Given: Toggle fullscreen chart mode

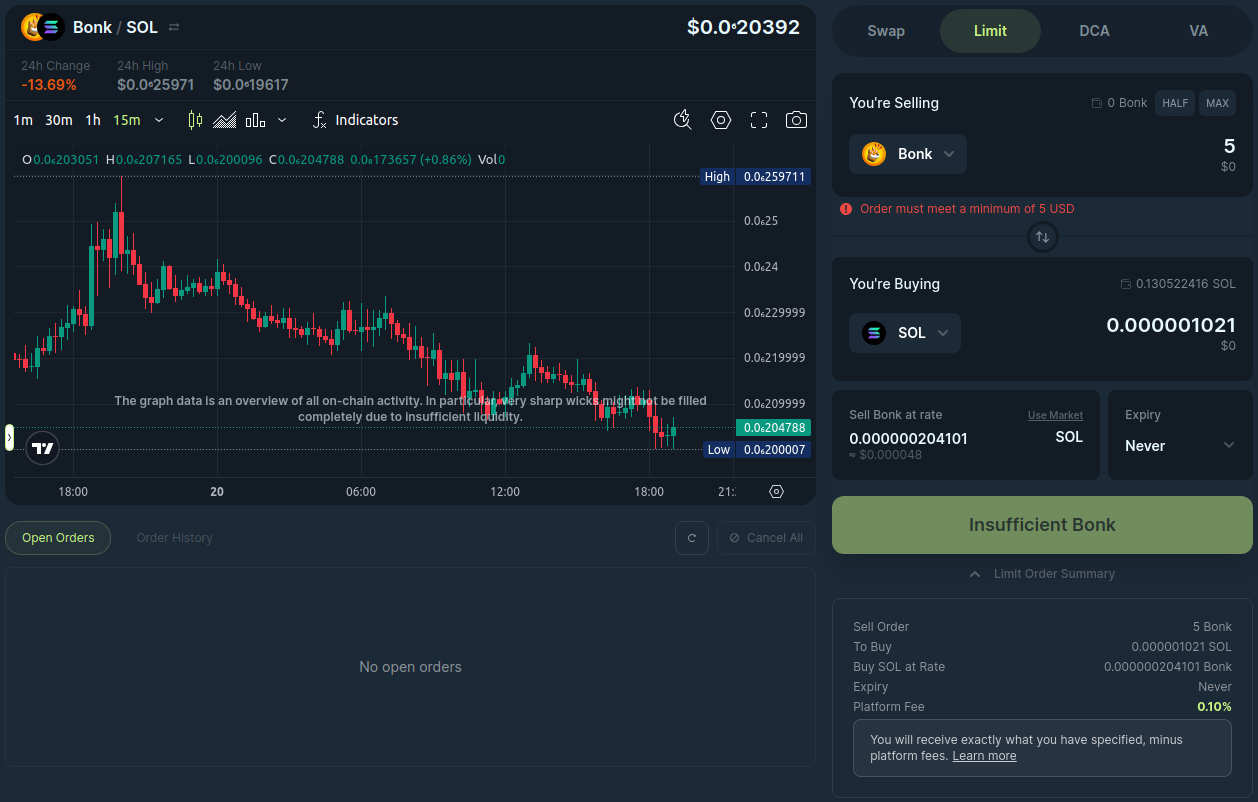Looking at the screenshot, I should 759,120.
